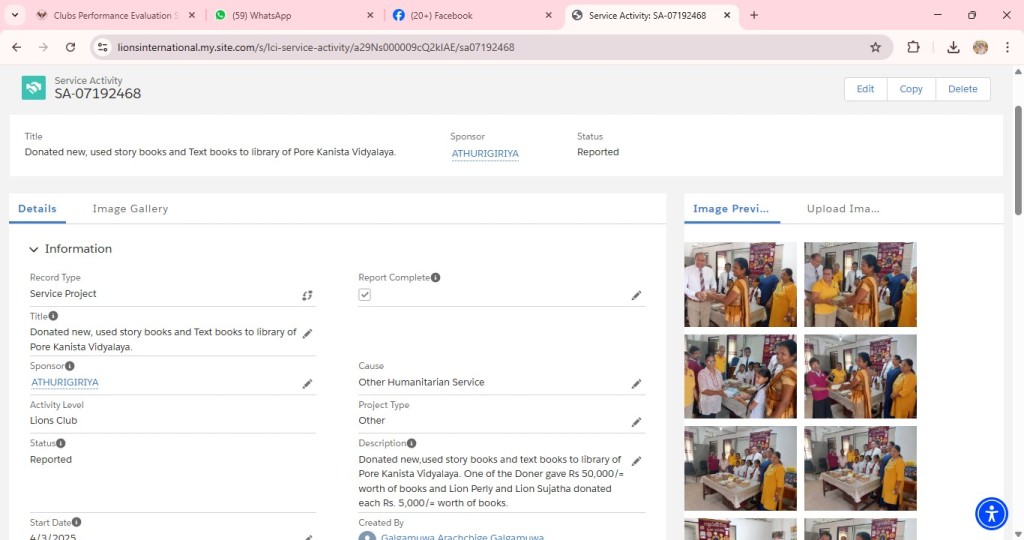Bookmark this page with the star icon
1024x540 pixels.
(x=876, y=47)
